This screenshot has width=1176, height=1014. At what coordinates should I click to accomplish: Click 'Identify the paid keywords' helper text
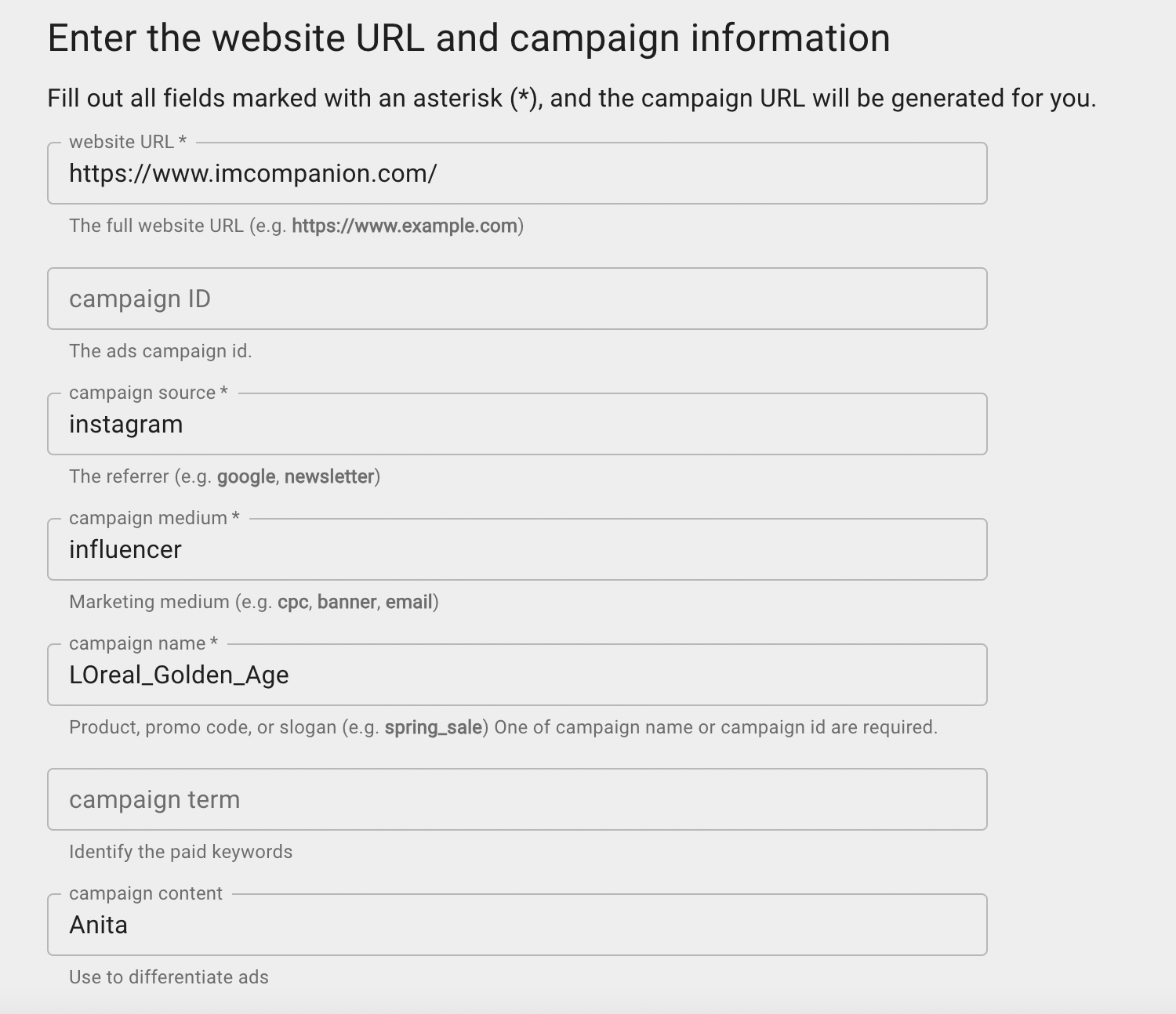pos(180,852)
